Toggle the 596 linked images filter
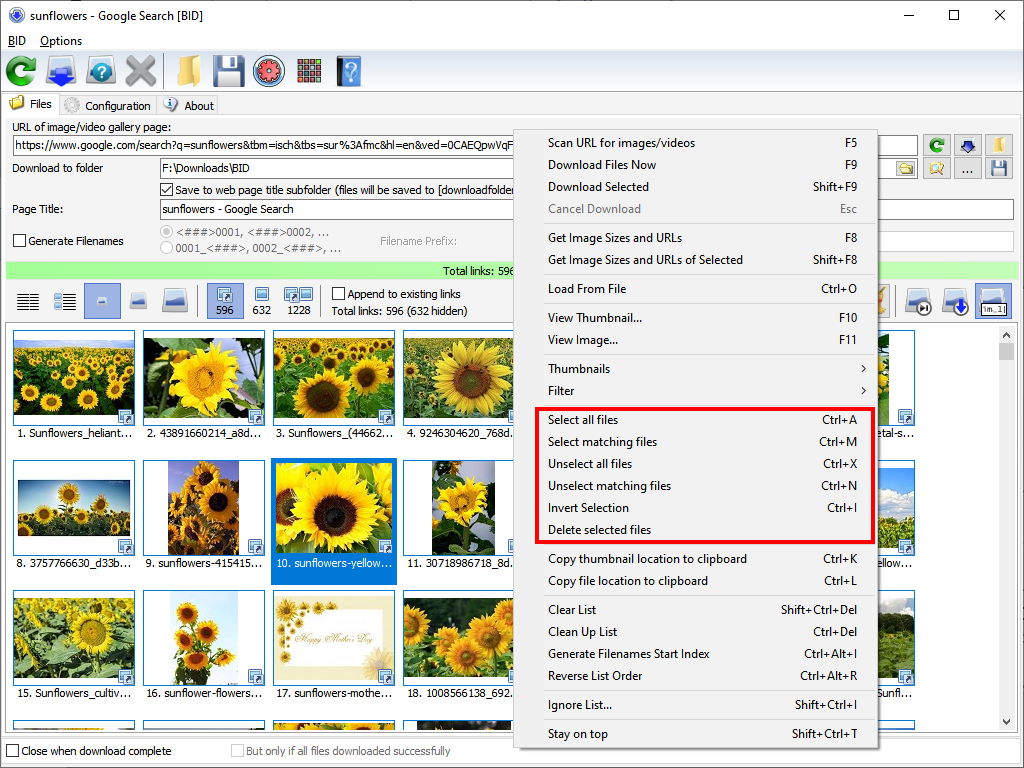 (x=225, y=301)
